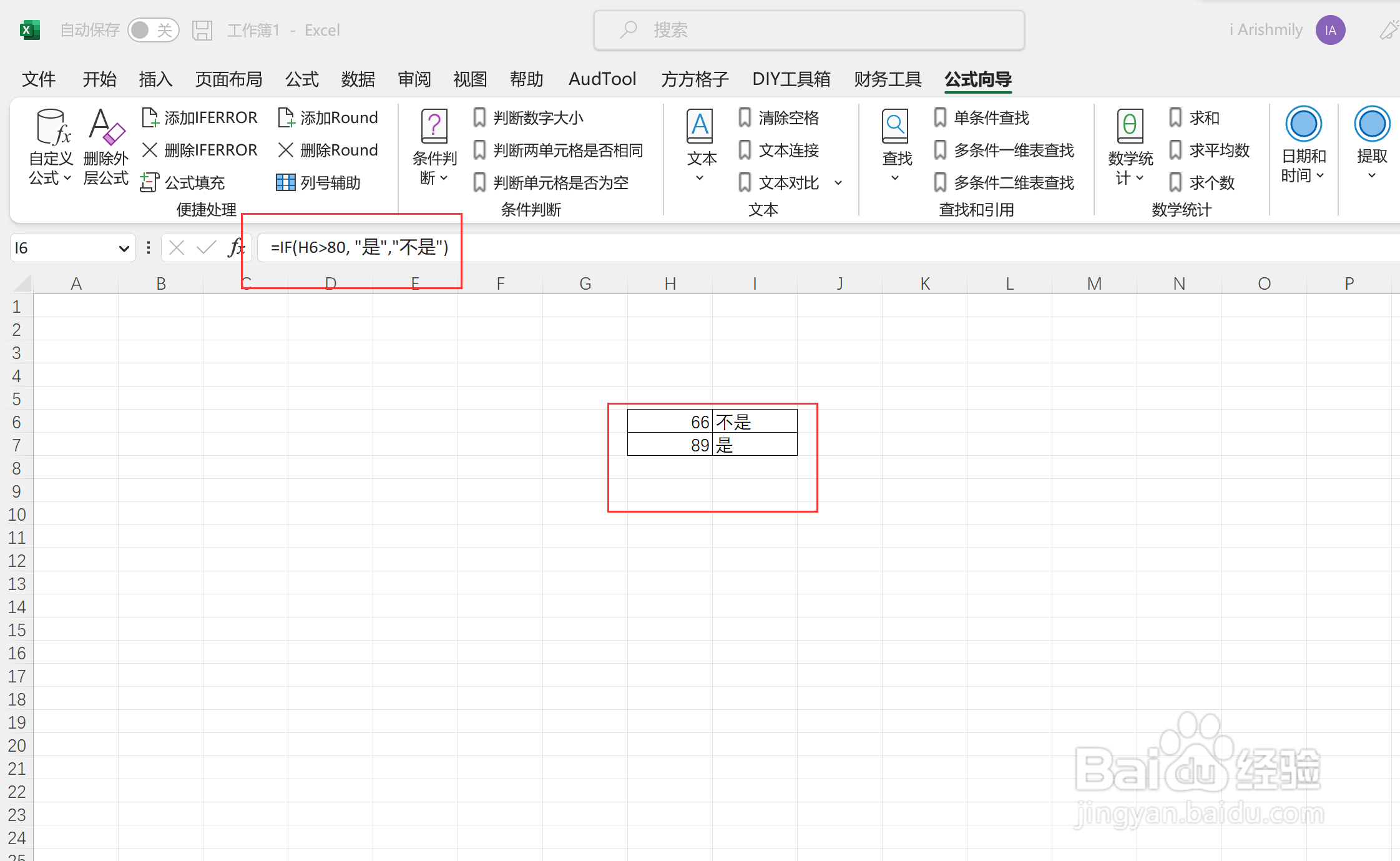Image resolution: width=1400 pixels, height=861 pixels.
Task: Click the 查找 magnifier icon
Action: 896,127
